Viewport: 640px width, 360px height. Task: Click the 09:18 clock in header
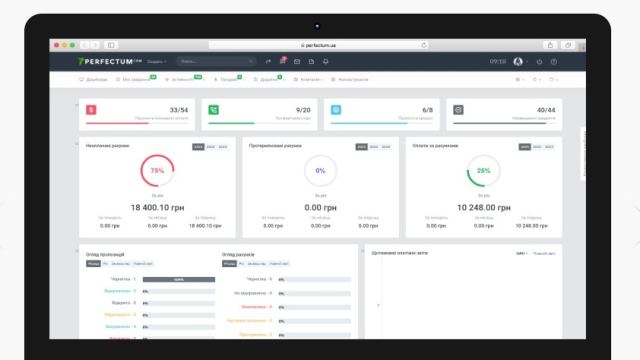coord(498,62)
